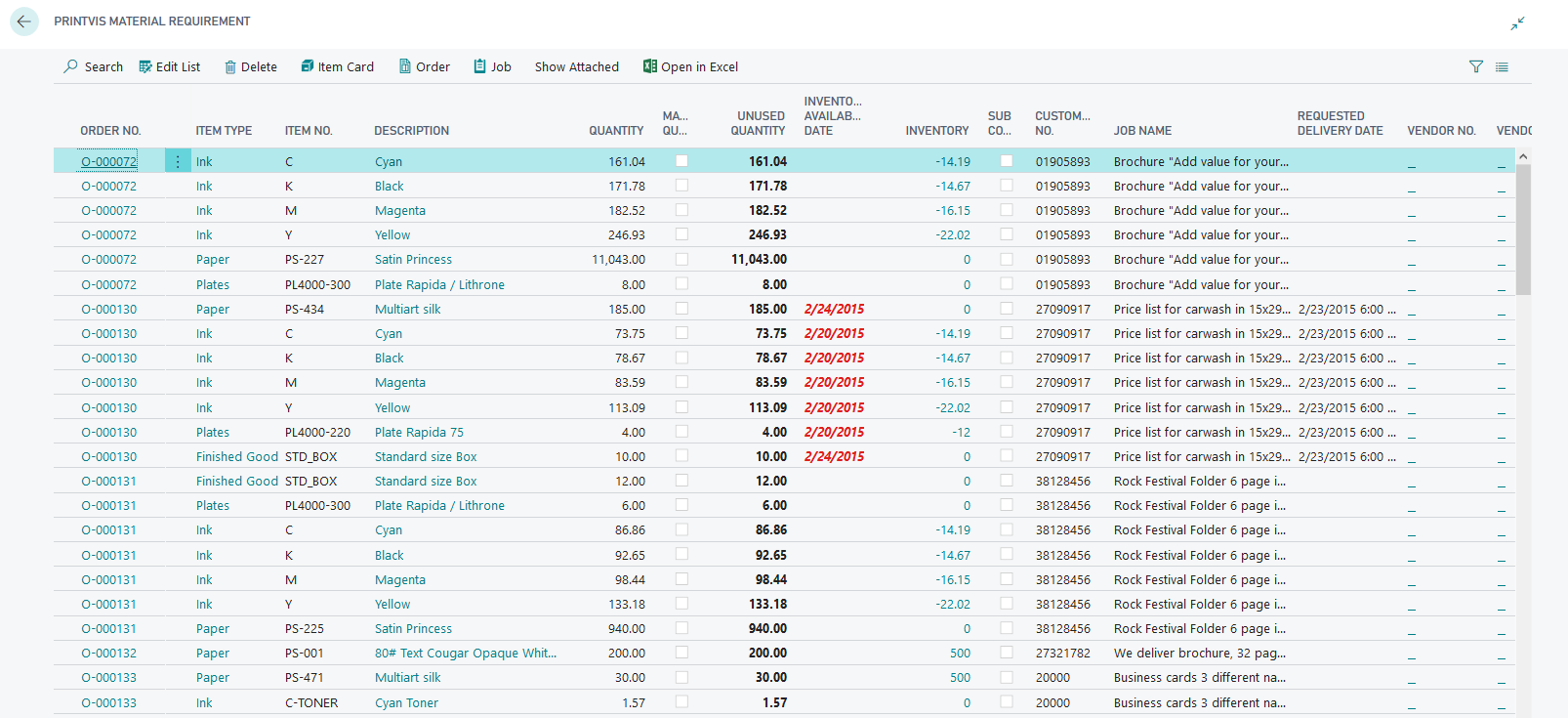Toggle the filter pane funnel icon
The width and height of the screenshot is (1568, 718).
click(1476, 66)
